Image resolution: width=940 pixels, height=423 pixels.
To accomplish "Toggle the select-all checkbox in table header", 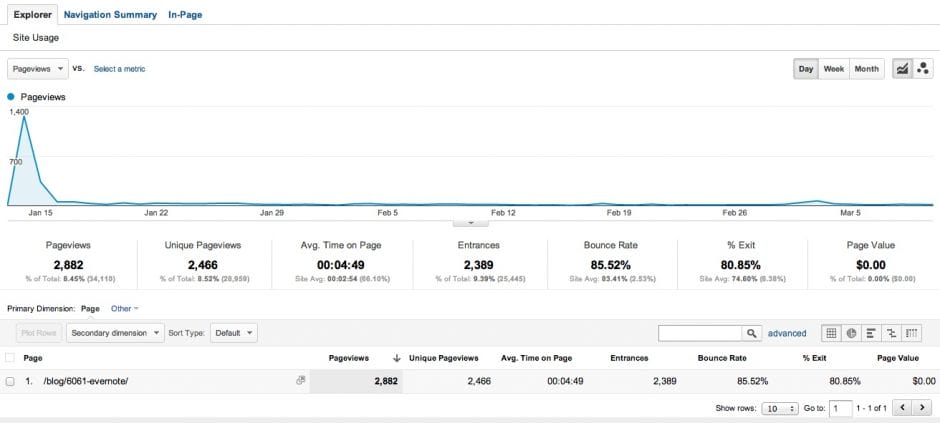I will tap(10, 357).
